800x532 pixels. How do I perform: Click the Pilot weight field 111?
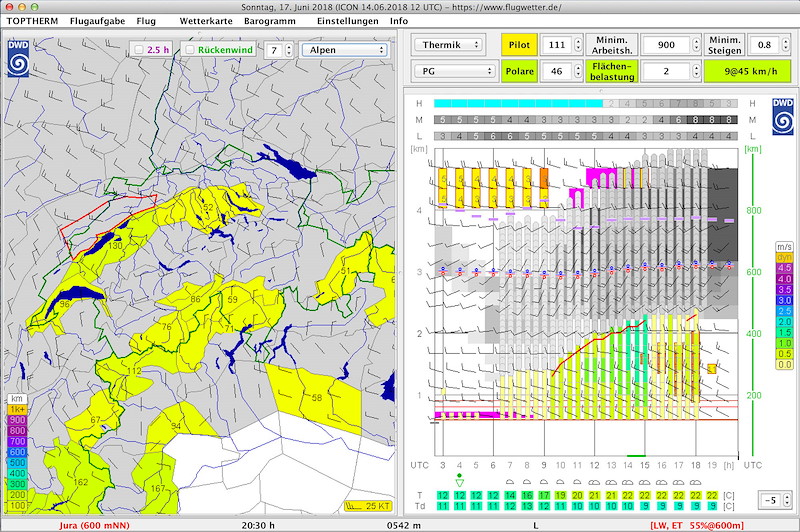557,44
